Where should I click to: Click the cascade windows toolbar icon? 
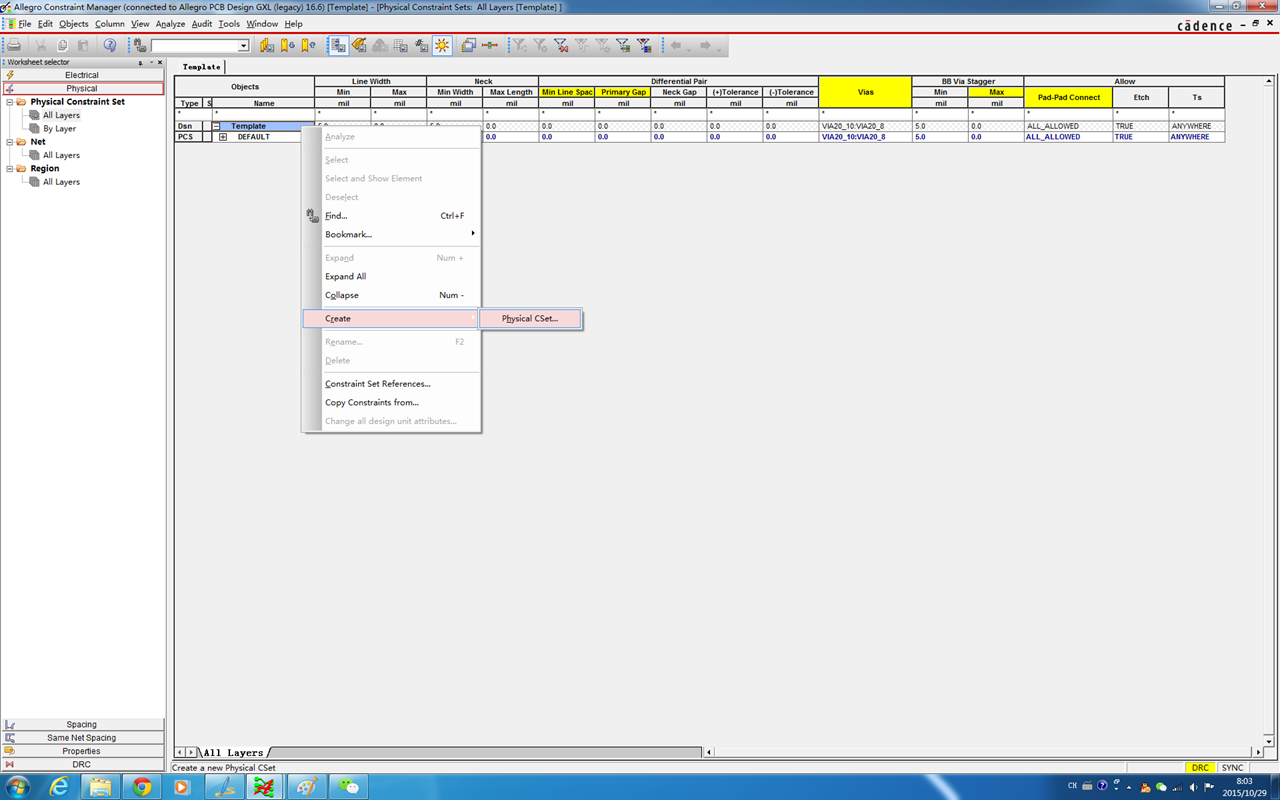click(x=468, y=45)
